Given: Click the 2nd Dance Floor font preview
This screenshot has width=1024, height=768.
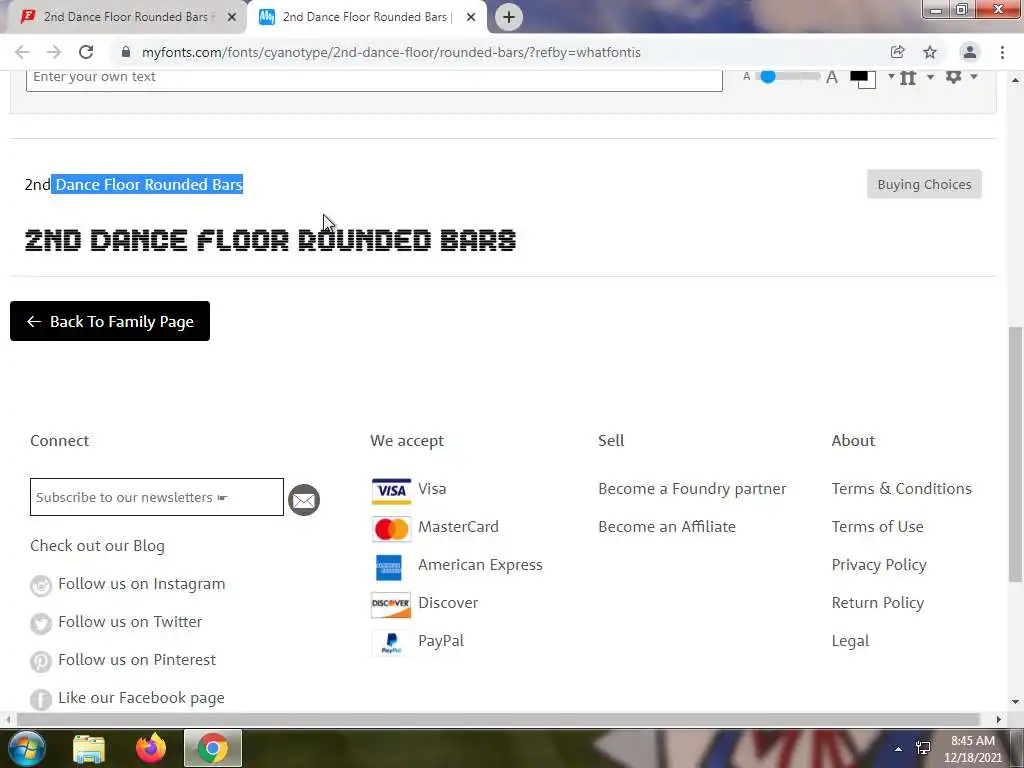Looking at the screenshot, I should 270,240.
